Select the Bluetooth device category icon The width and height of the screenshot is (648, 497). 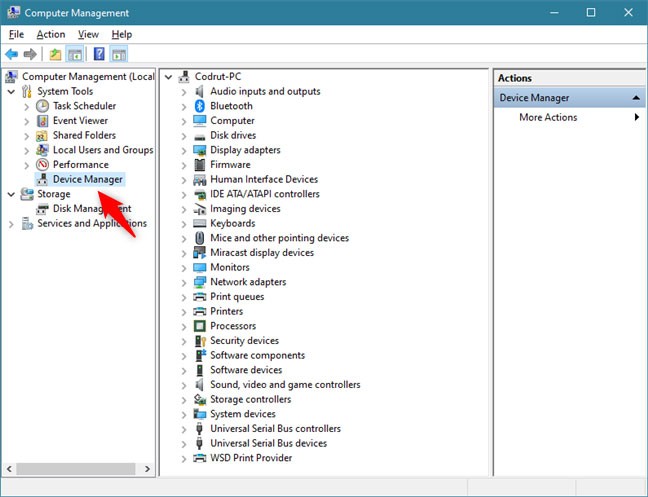[x=200, y=106]
